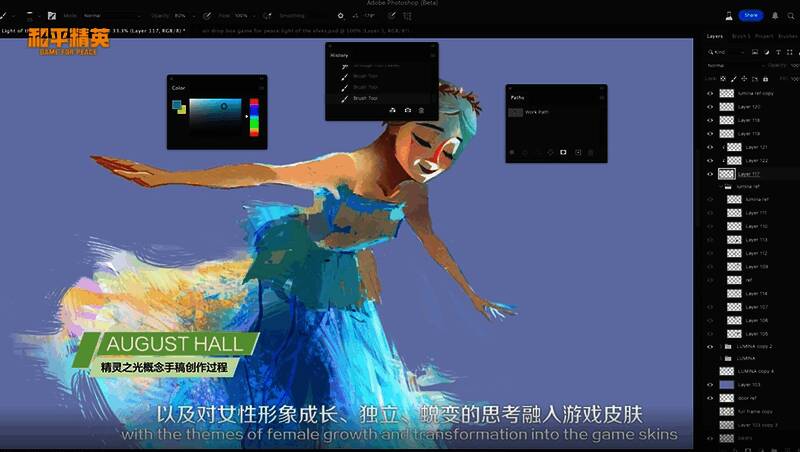The height and width of the screenshot is (452, 800).
Task: Select the Work Path row
Action: point(556,112)
